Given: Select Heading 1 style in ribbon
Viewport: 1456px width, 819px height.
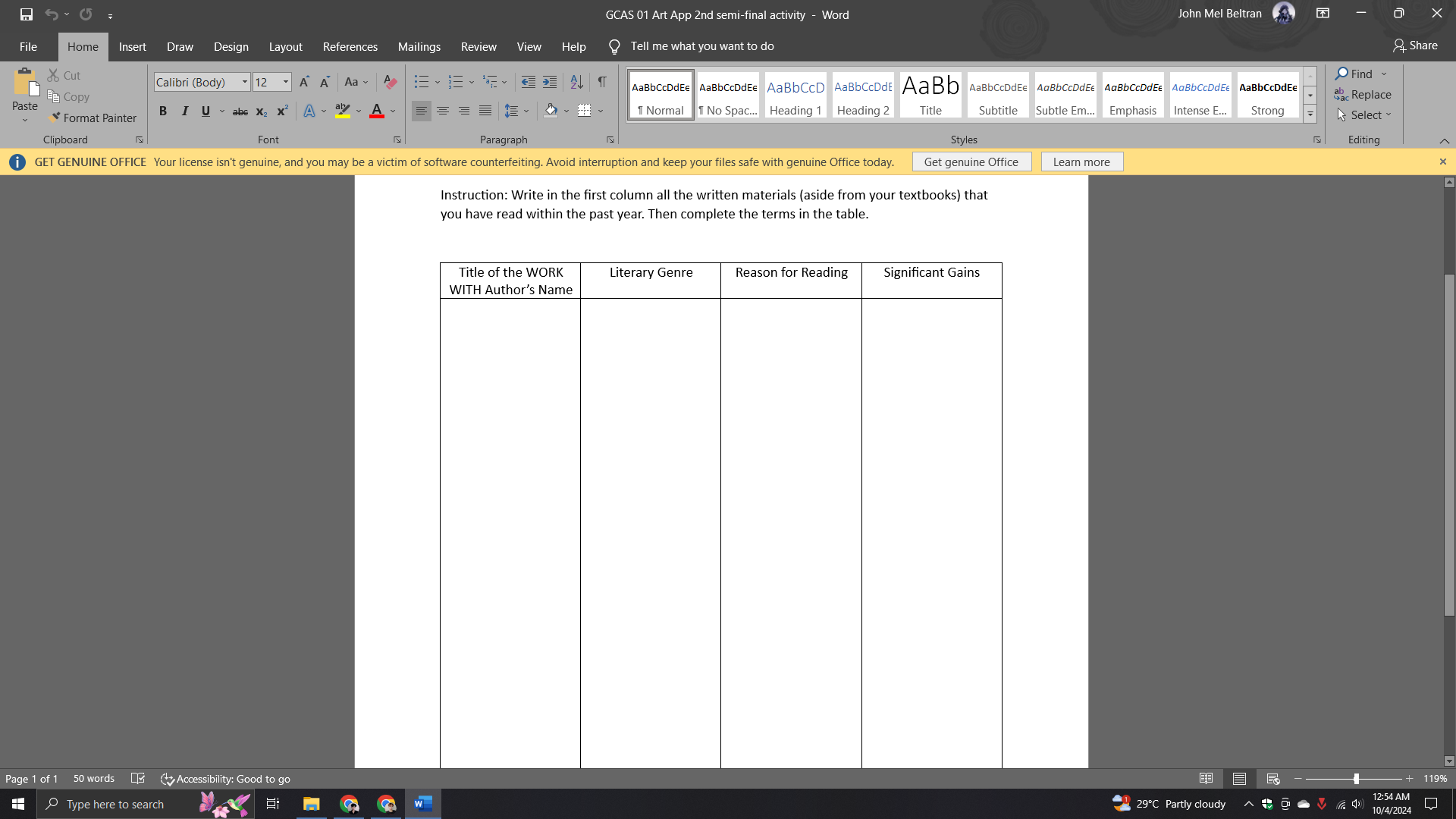Looking at the screenshot, I should [x=795, y=96].
